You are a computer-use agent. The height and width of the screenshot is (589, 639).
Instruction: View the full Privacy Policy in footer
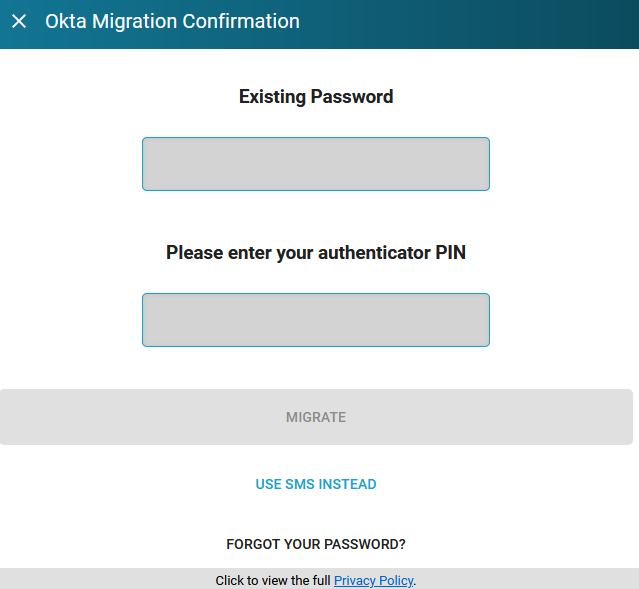coord(374,580)
